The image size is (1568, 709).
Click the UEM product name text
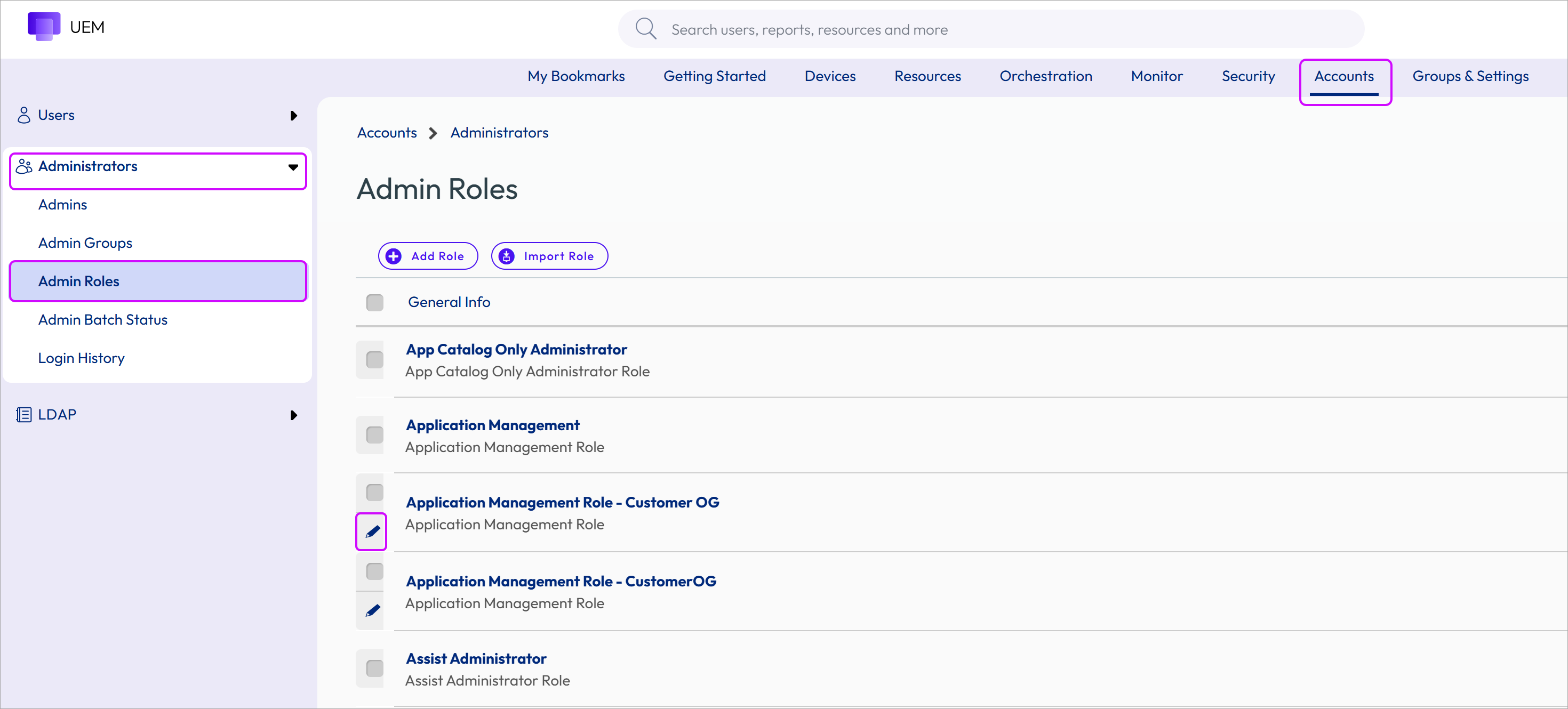(x=87, y=27)
